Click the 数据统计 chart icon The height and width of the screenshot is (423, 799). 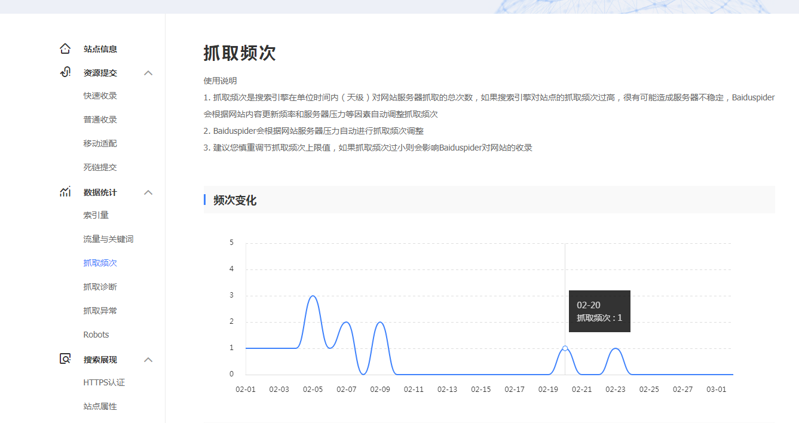[x=65, y=192]
